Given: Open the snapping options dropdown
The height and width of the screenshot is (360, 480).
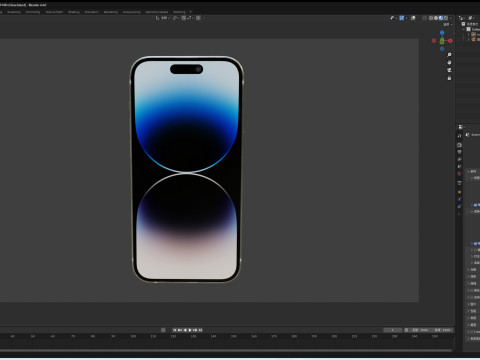Looking at the screenshot, I should [190, 18].
